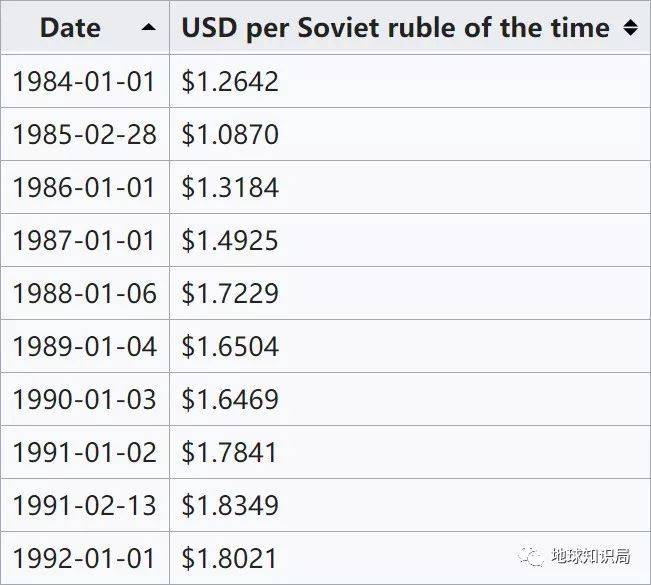Image resolution: width=651 pixels, height=585 pixels.
Task: Select the 1985-02-28 date cell
Action: click(x=85, y=134)
